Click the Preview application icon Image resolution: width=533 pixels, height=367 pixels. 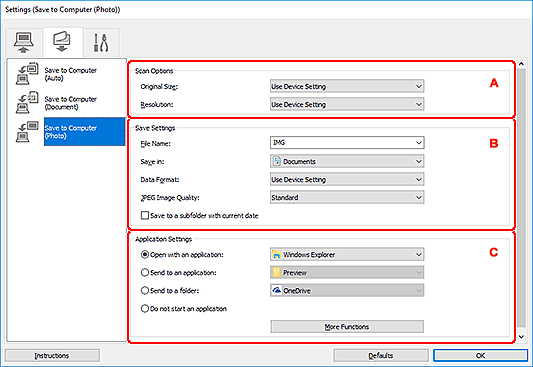[x=277, y=272]
